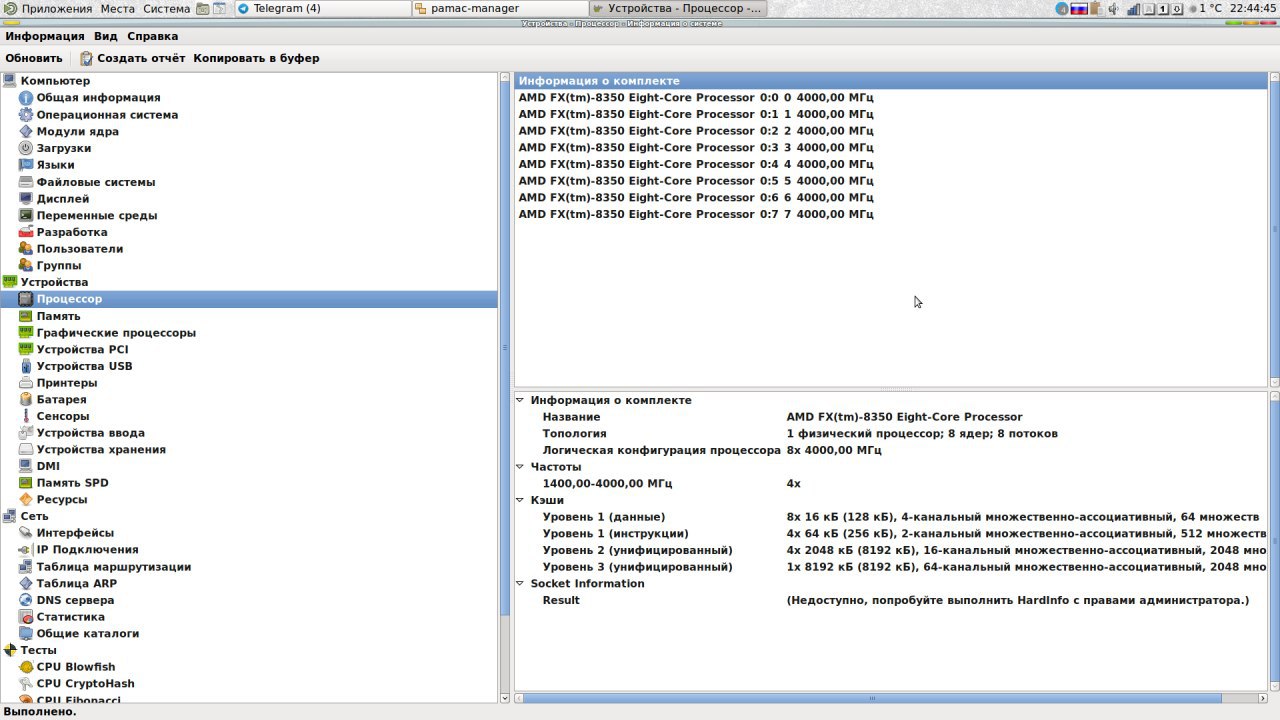The height and width of the screenshot is (720, 1280).
Task: Click the Процессор chip icon in the tree
Action: pyautogui.click(x=26, y=299)
